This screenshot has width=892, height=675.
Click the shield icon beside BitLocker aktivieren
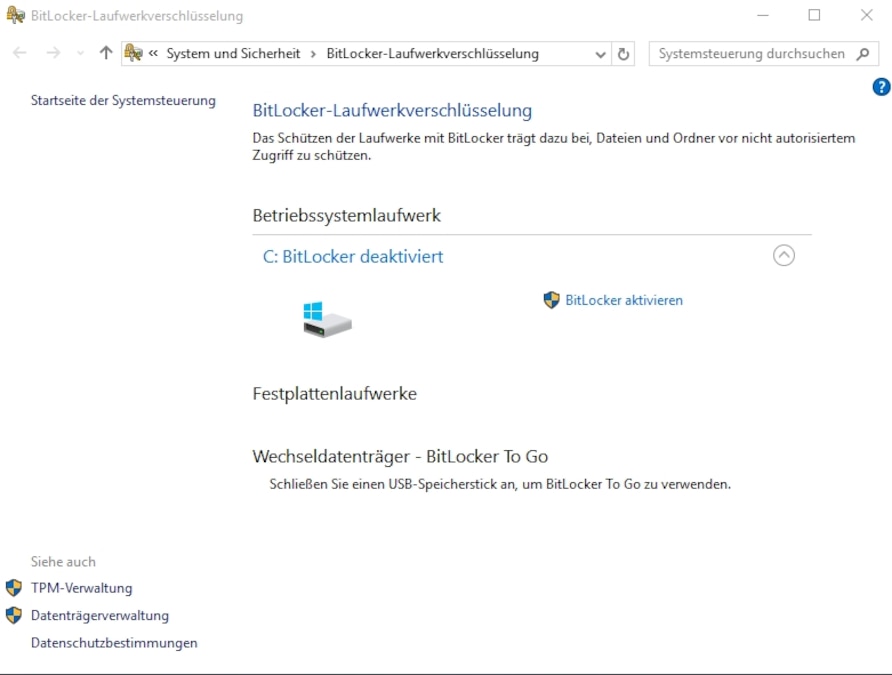point(551,300)
